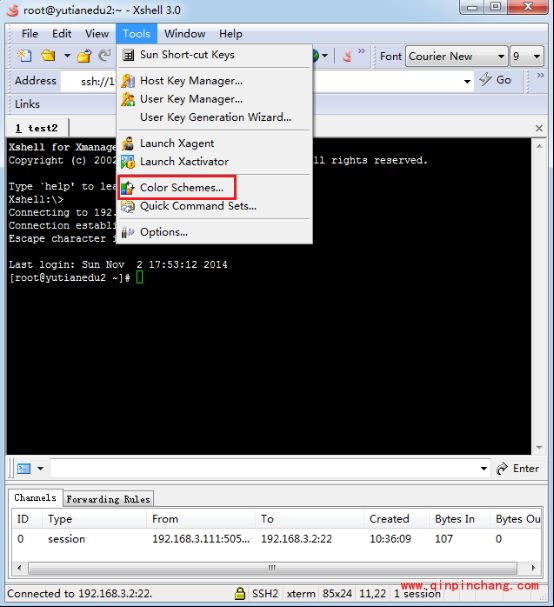Click the Color Schemes icon

127,188
